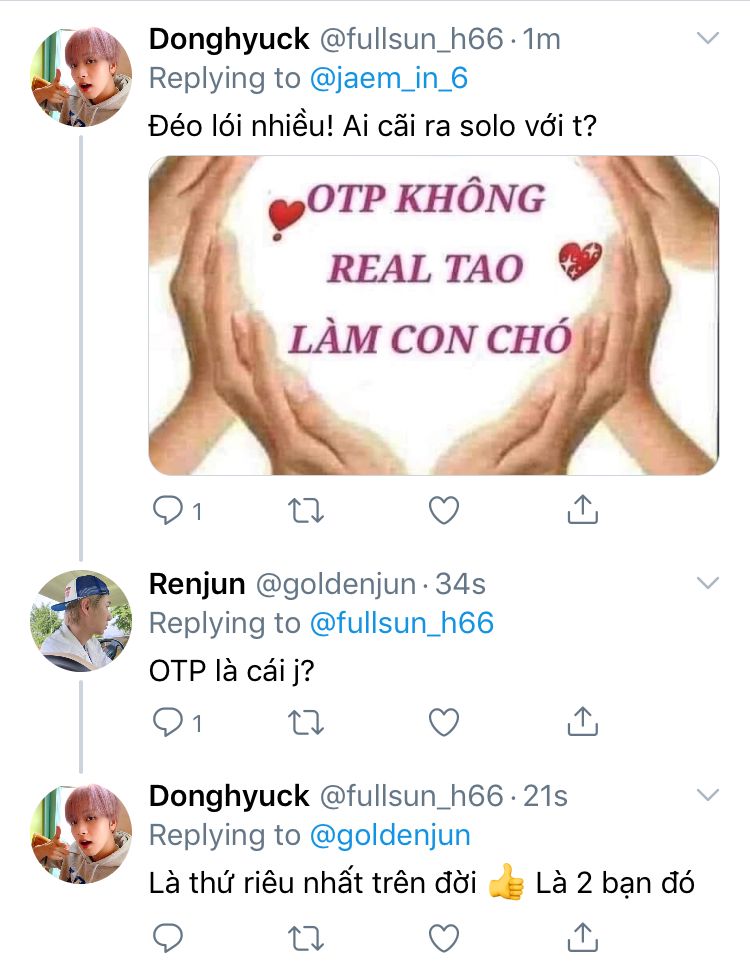Reply to Renjun's tweet
Viewport: 750px width, 971px height.
(166, 721)
